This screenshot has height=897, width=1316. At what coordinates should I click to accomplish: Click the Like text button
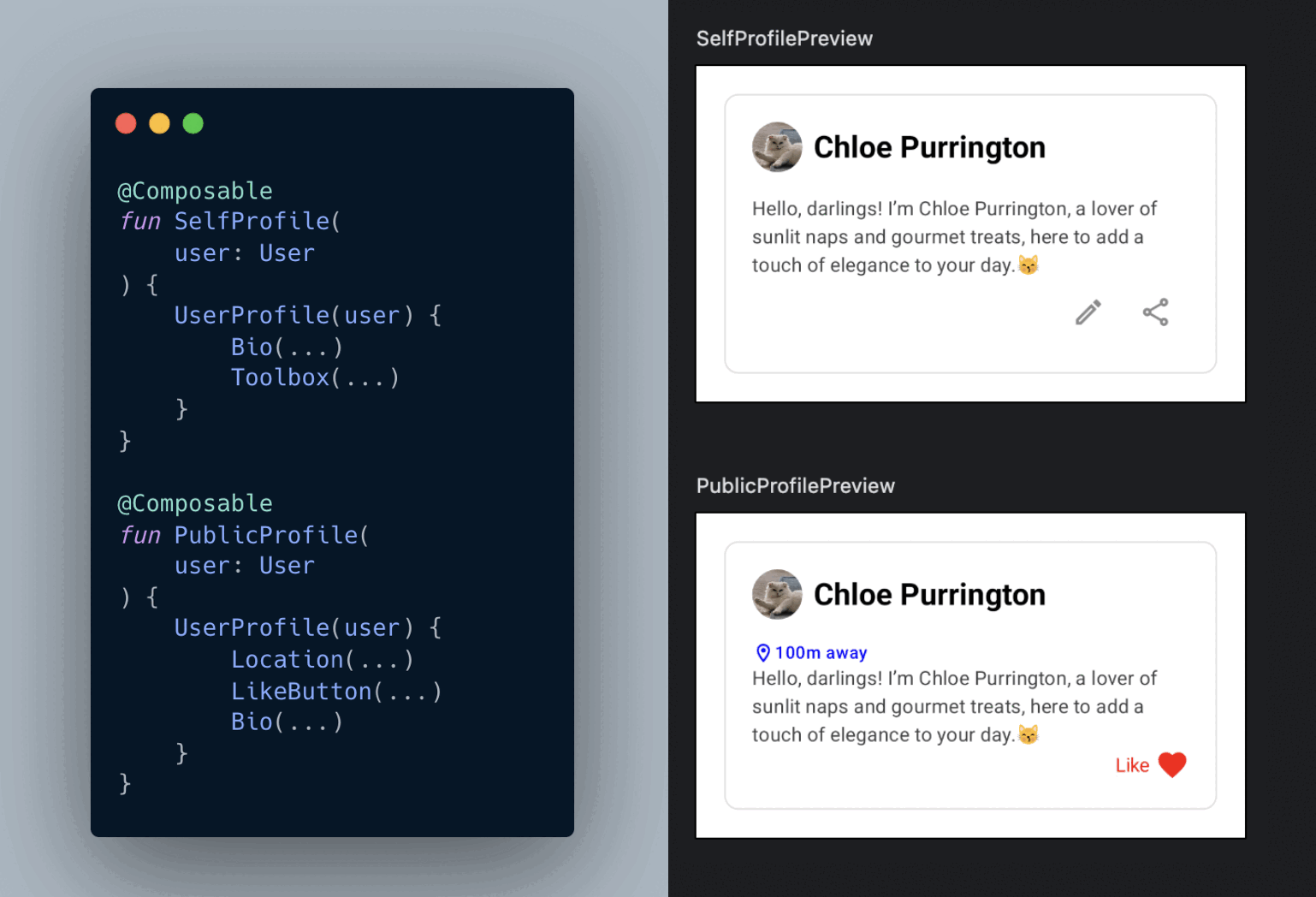pos(1131,764)
